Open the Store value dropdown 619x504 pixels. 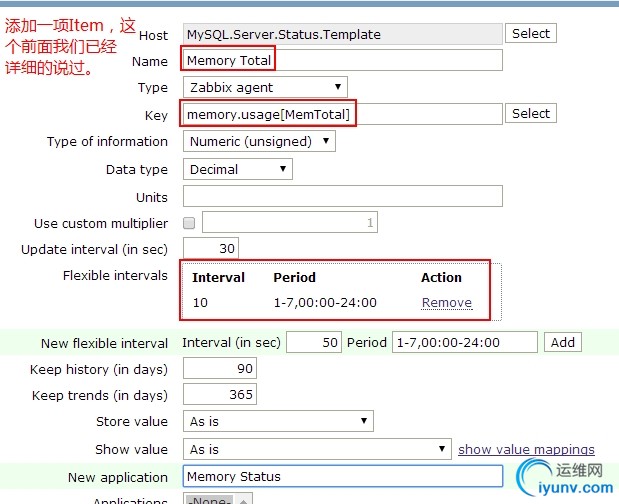point(278,421)
